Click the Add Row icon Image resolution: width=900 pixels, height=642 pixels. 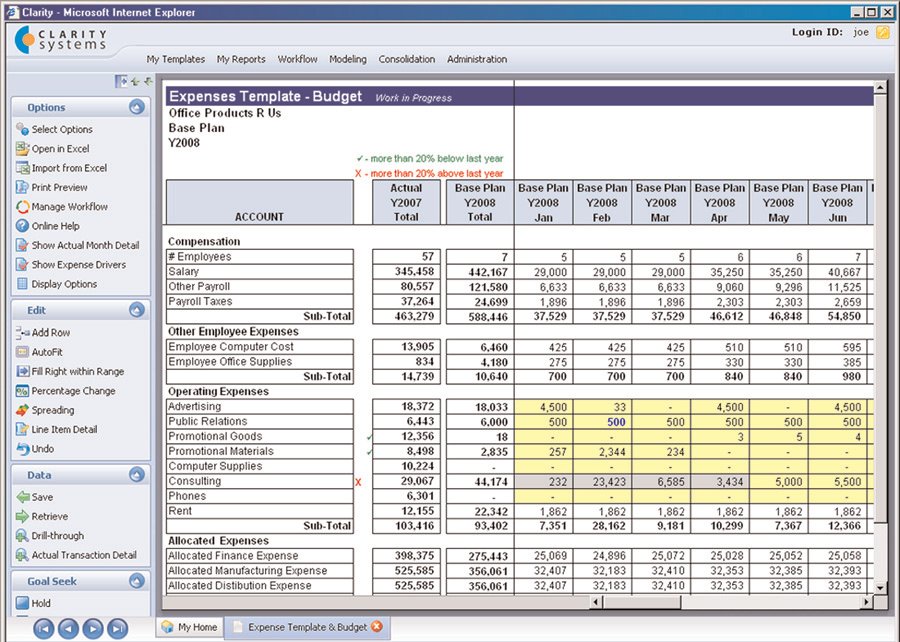click(22, 332)
